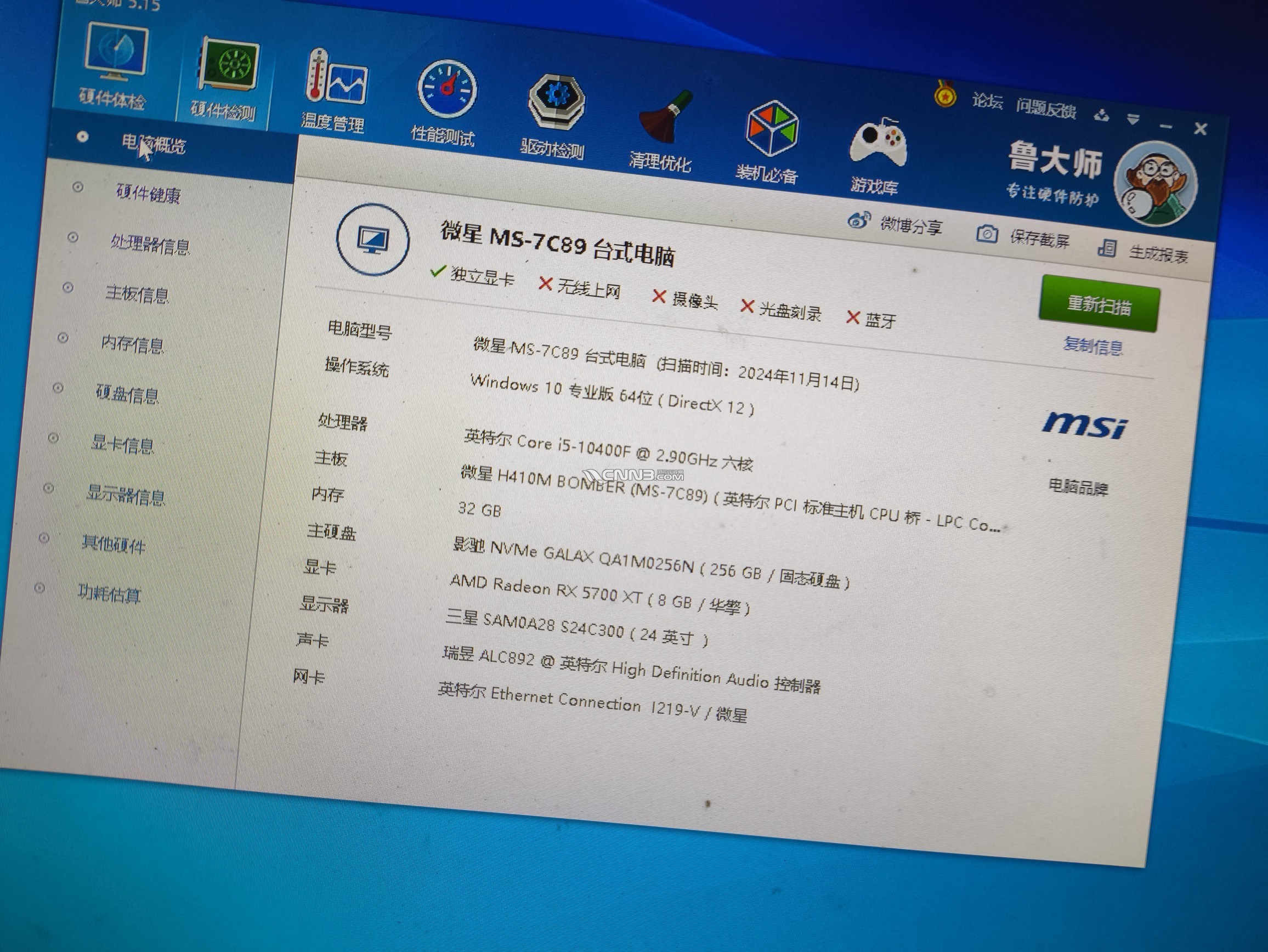Click the 操作系统 row label
Screen dimensions: 1268x952
pyautogui.click(x=356, y=366)
